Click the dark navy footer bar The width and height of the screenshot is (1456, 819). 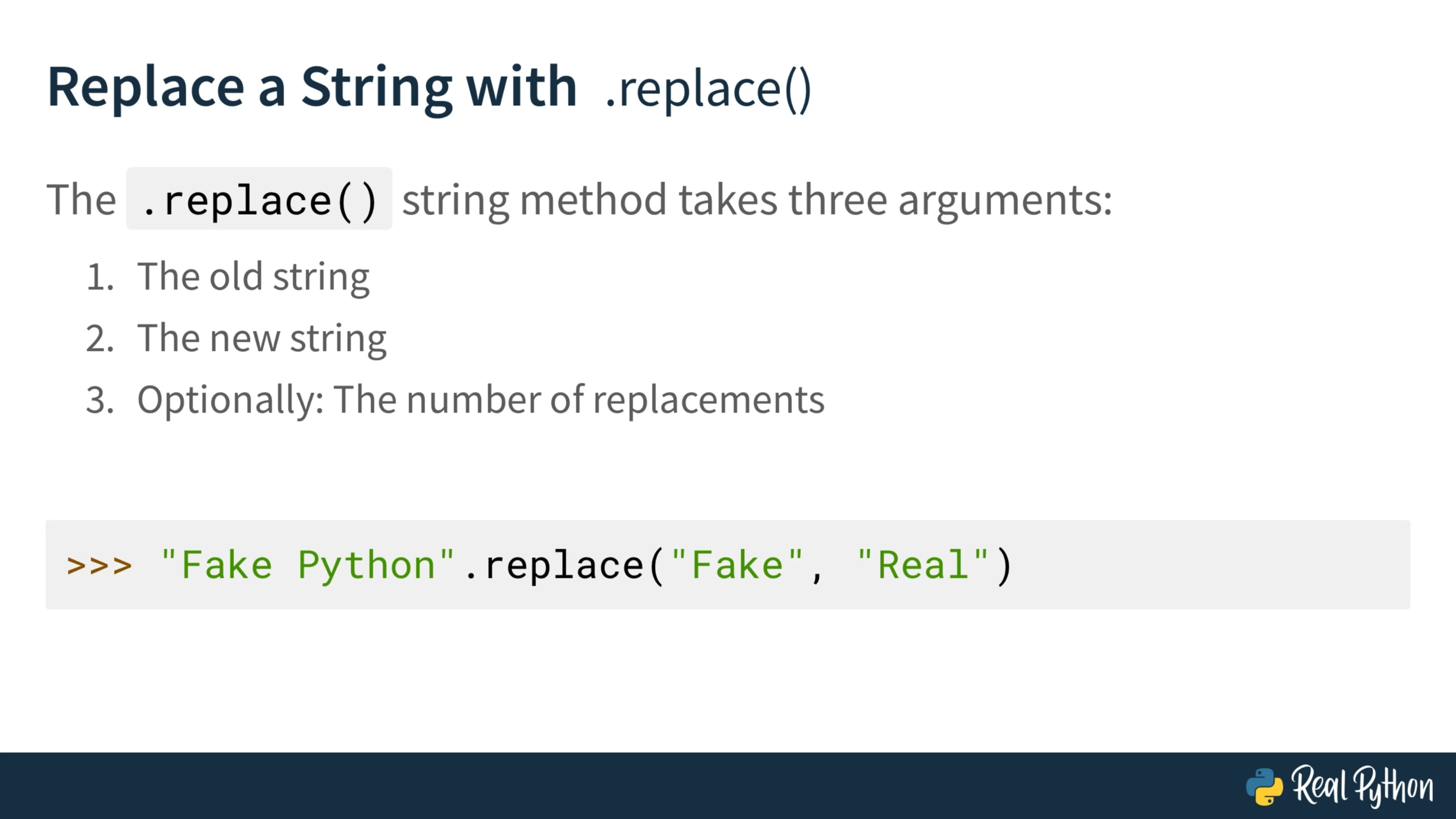(x=728, y=786)
